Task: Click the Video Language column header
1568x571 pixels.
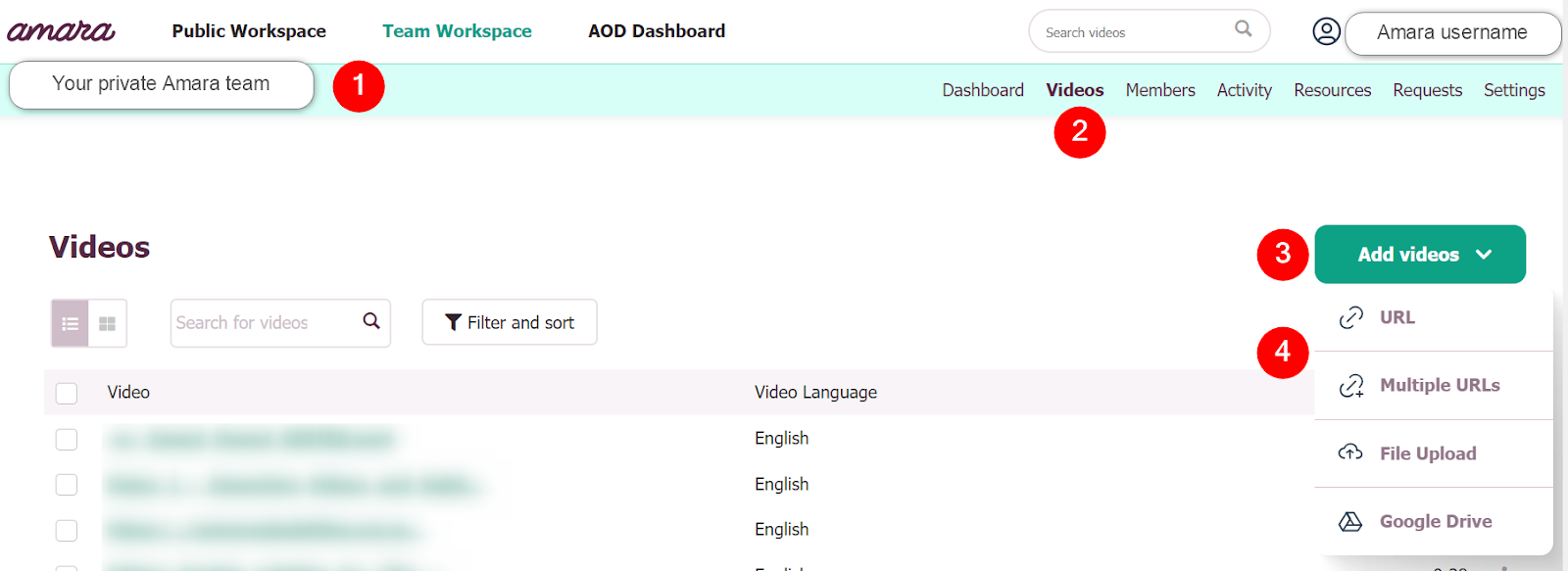Action: point(815,393)
